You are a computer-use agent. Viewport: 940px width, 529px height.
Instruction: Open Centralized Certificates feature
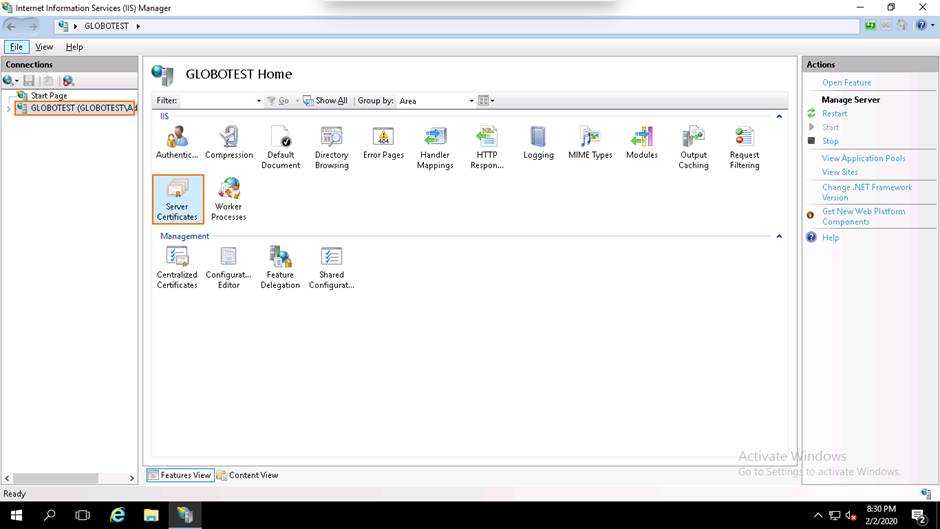(x=177, y=267)
